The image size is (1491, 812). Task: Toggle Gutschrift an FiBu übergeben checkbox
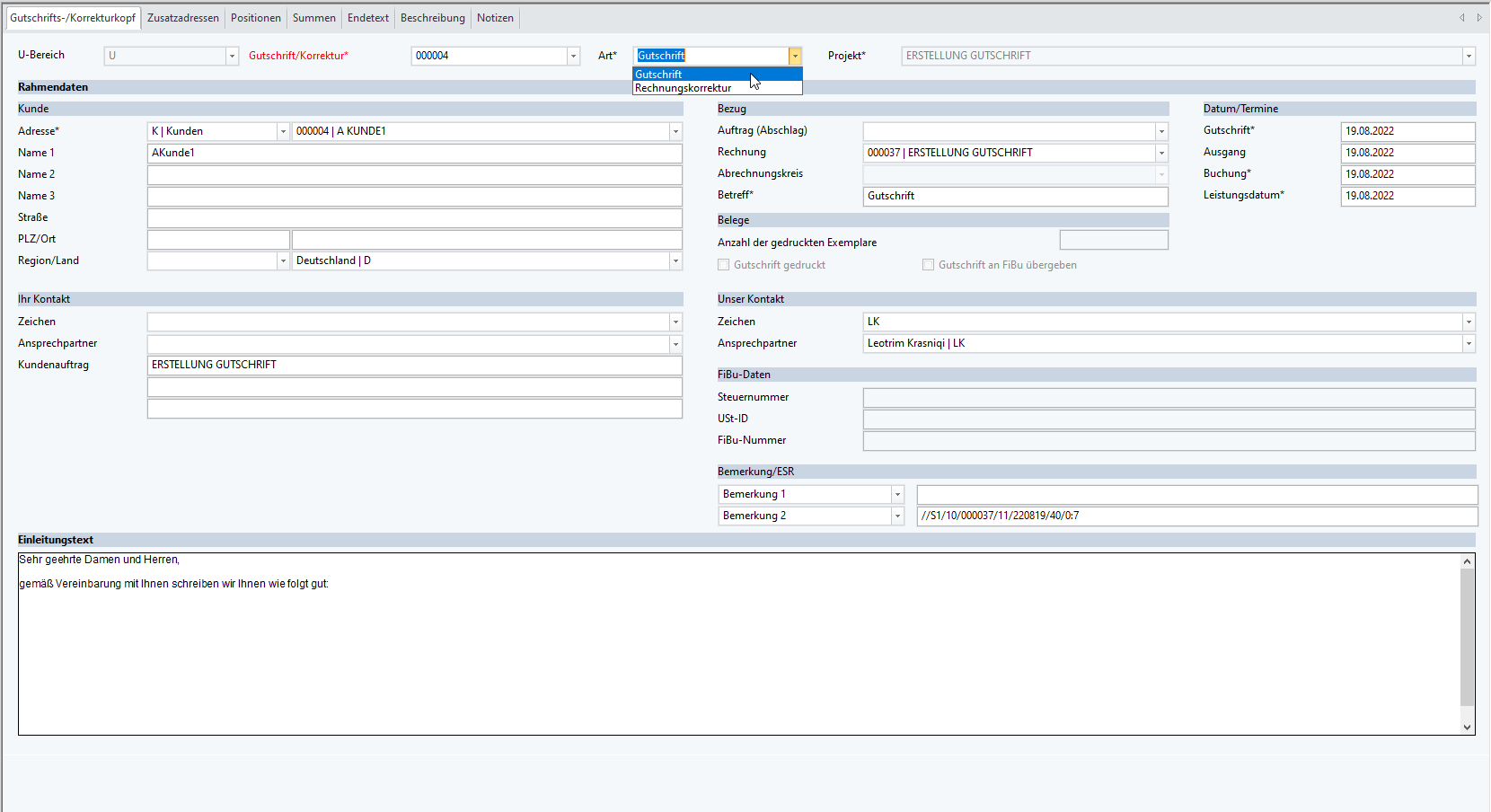[928, 265]
